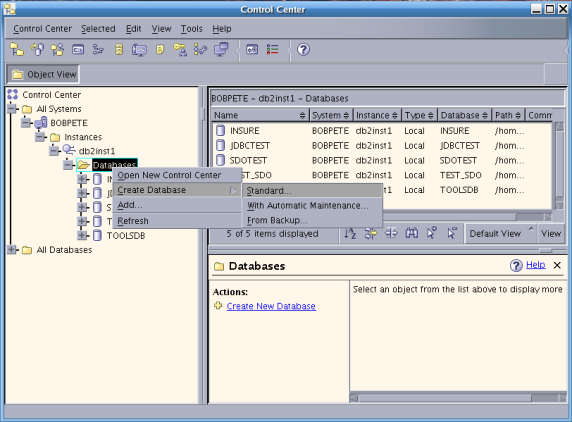
Task: Expand the All Databases tree node
Action: 12,250
